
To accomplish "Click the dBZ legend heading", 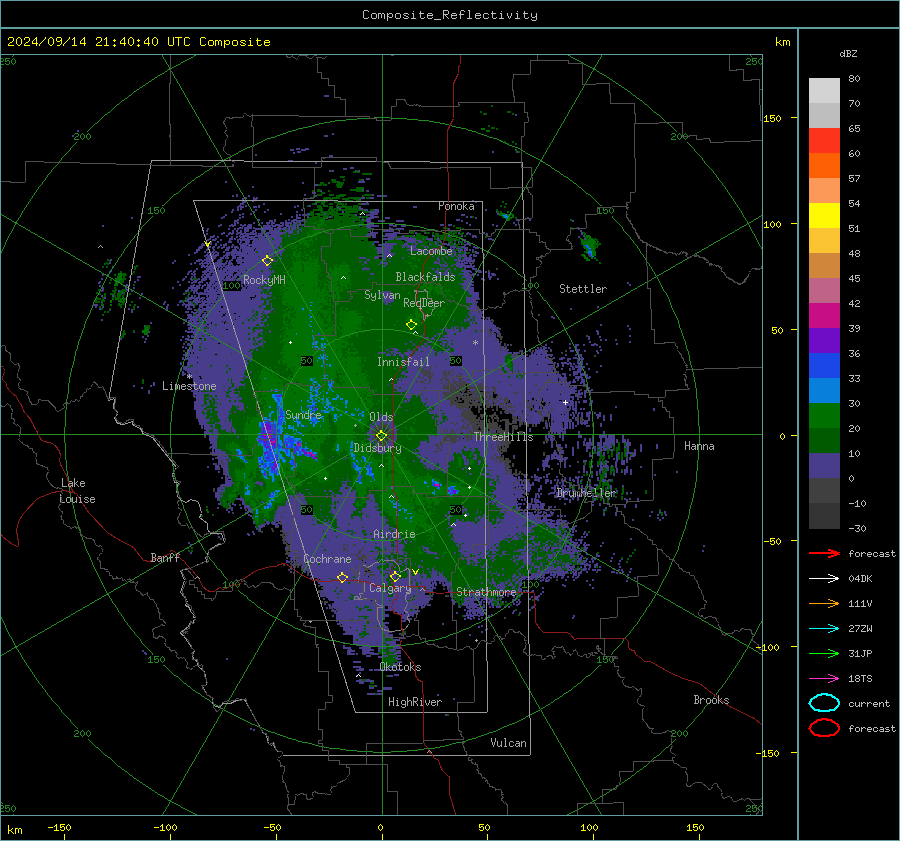I will pyautogui.click(x=848, y=53).
